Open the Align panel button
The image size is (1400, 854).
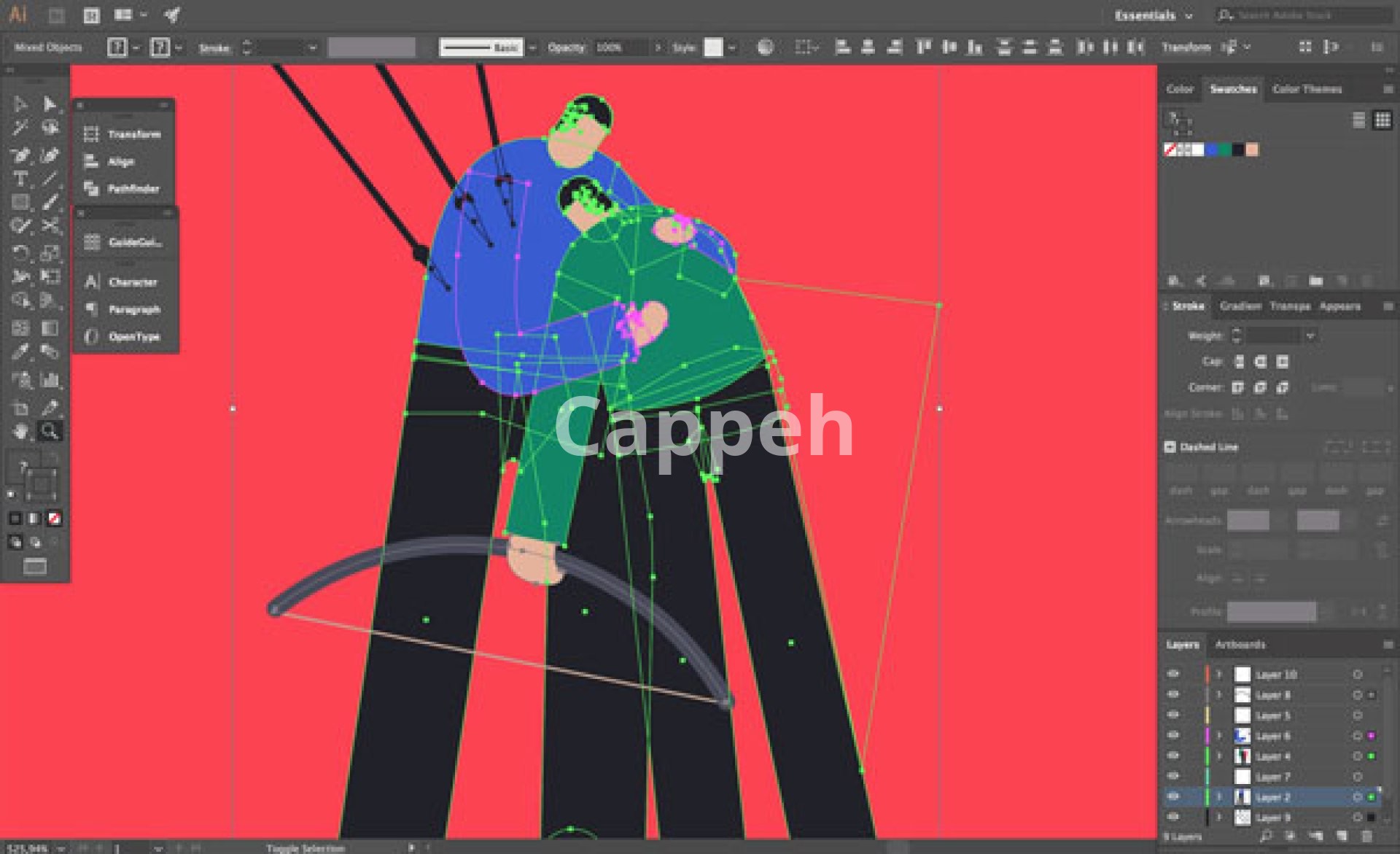(122, 162)
